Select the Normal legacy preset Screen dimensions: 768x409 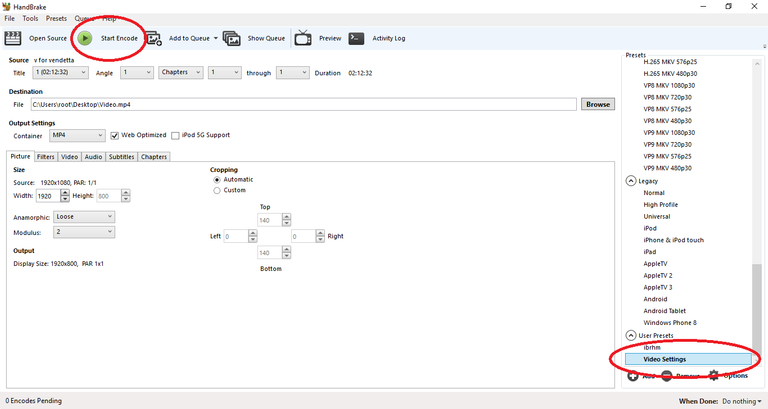tap(654, 193)
